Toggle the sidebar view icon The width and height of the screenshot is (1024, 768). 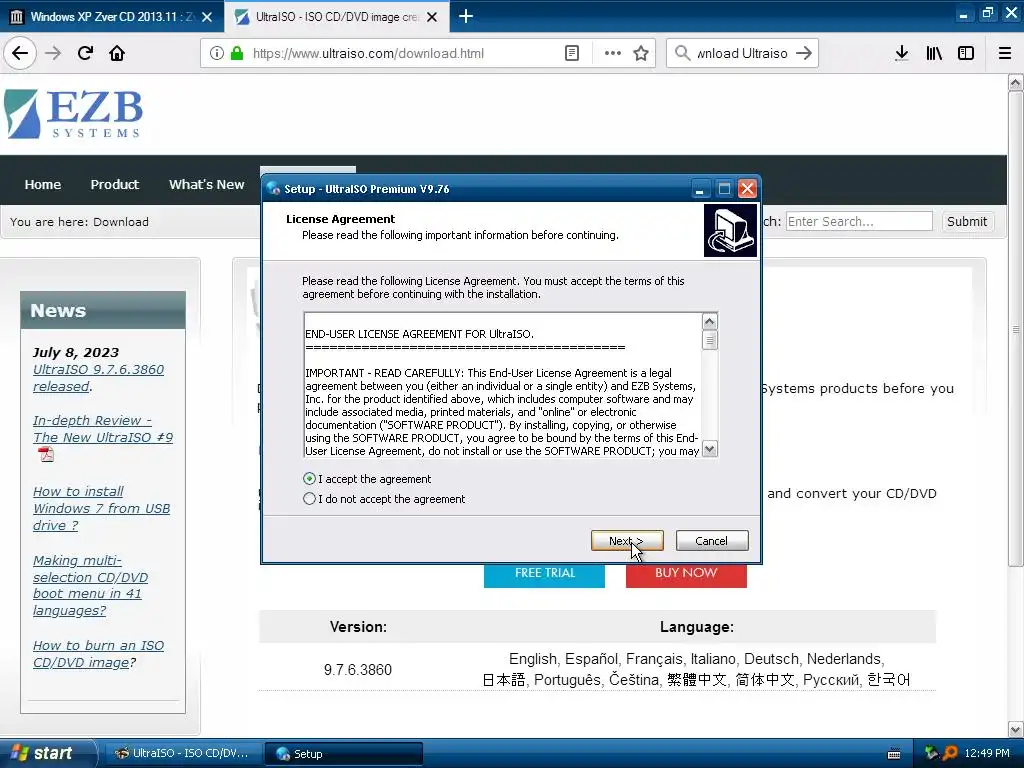tap(966, 53)
